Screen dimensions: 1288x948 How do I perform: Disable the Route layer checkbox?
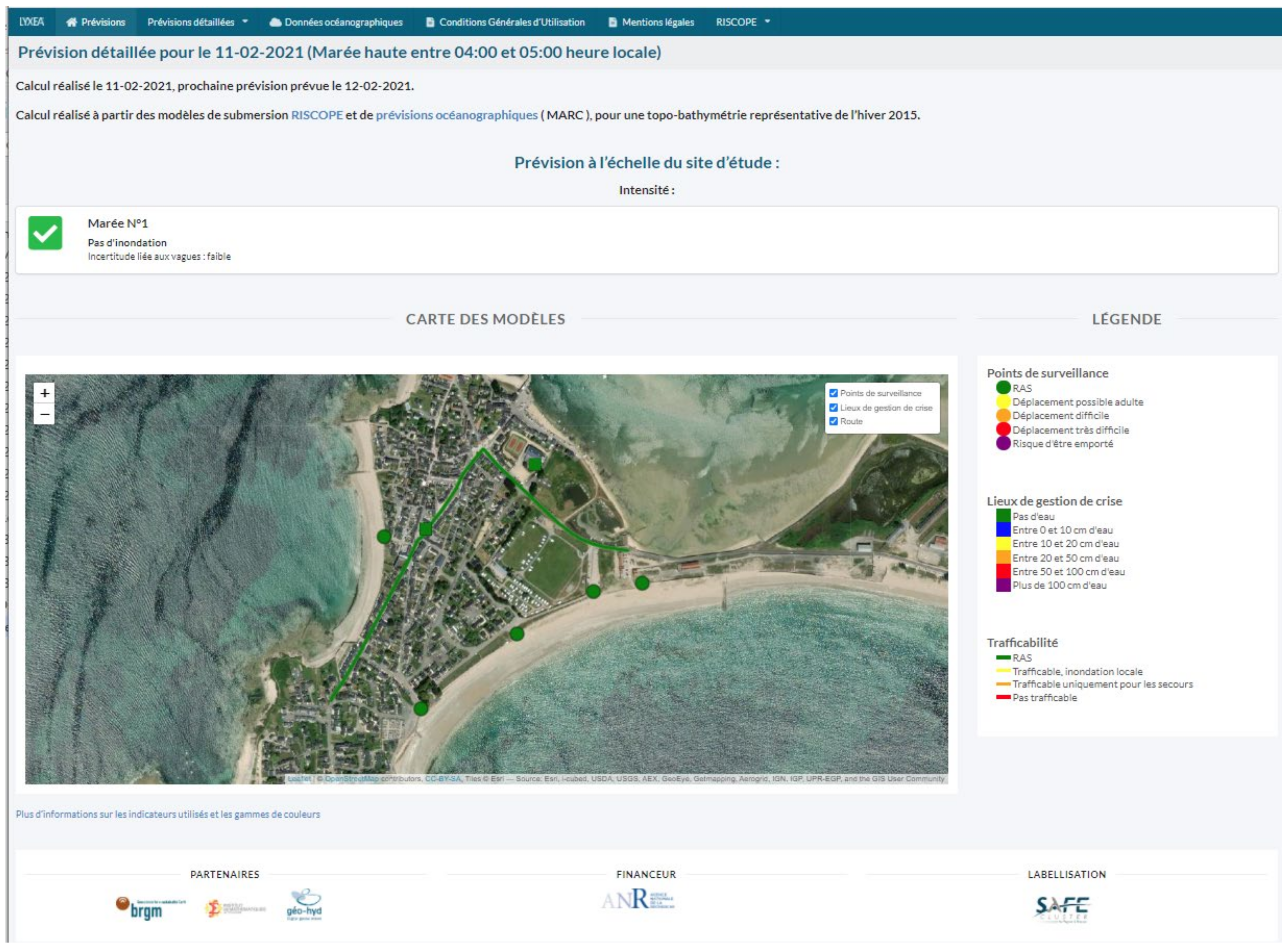tap(833, 421)
